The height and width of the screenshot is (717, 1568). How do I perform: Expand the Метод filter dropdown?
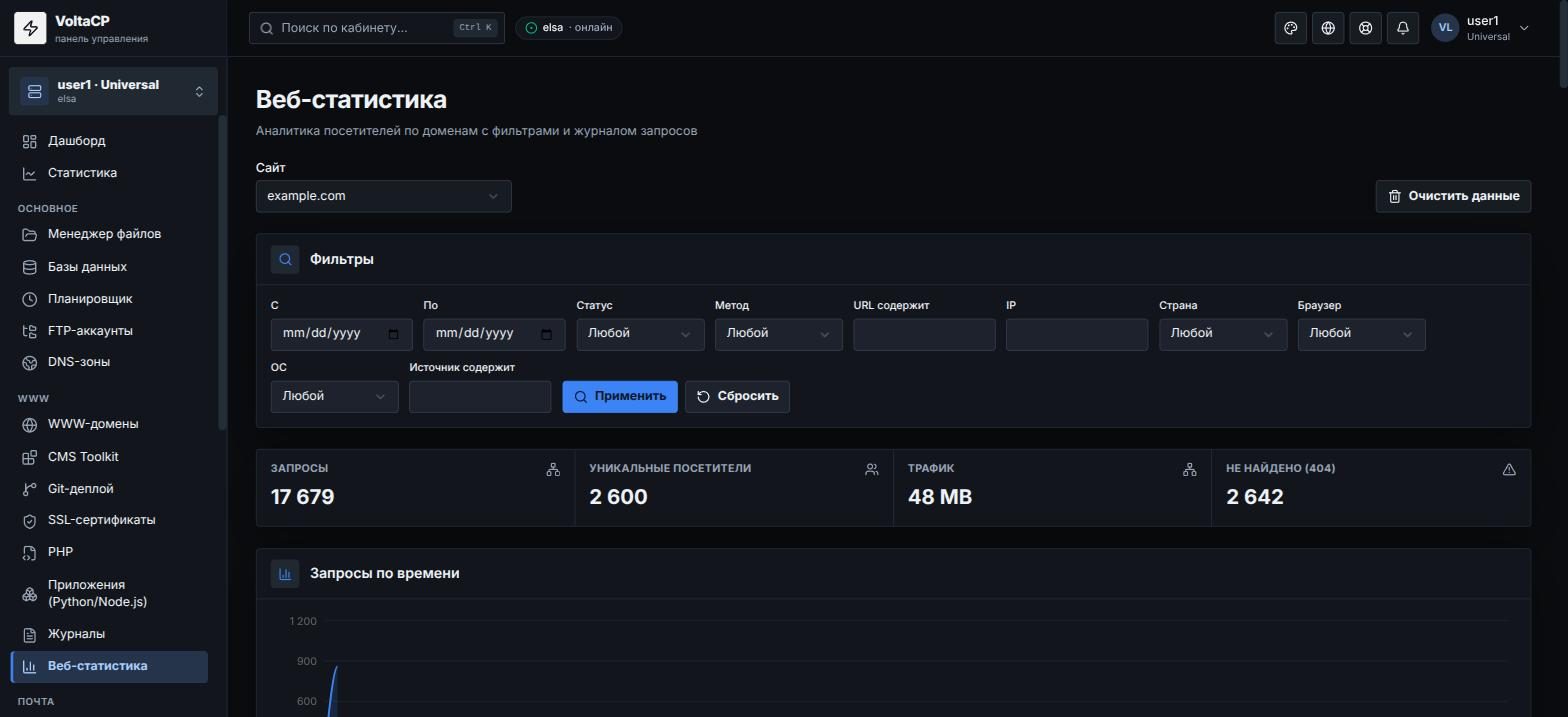[x=779, y=334]
